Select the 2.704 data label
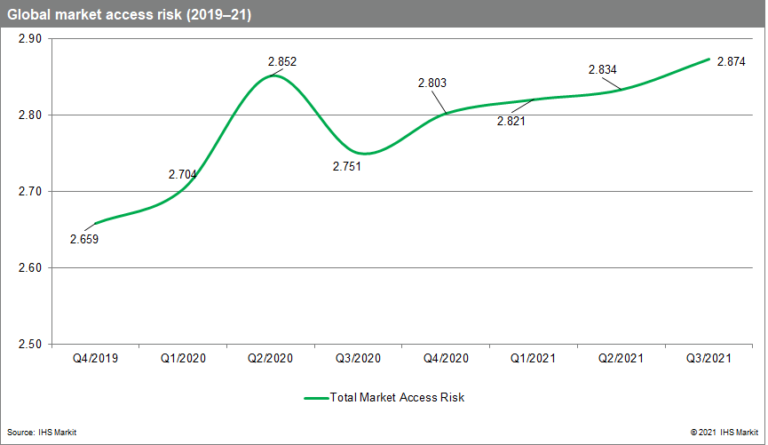Screen dimensions: 768x445 coord(183,174)
